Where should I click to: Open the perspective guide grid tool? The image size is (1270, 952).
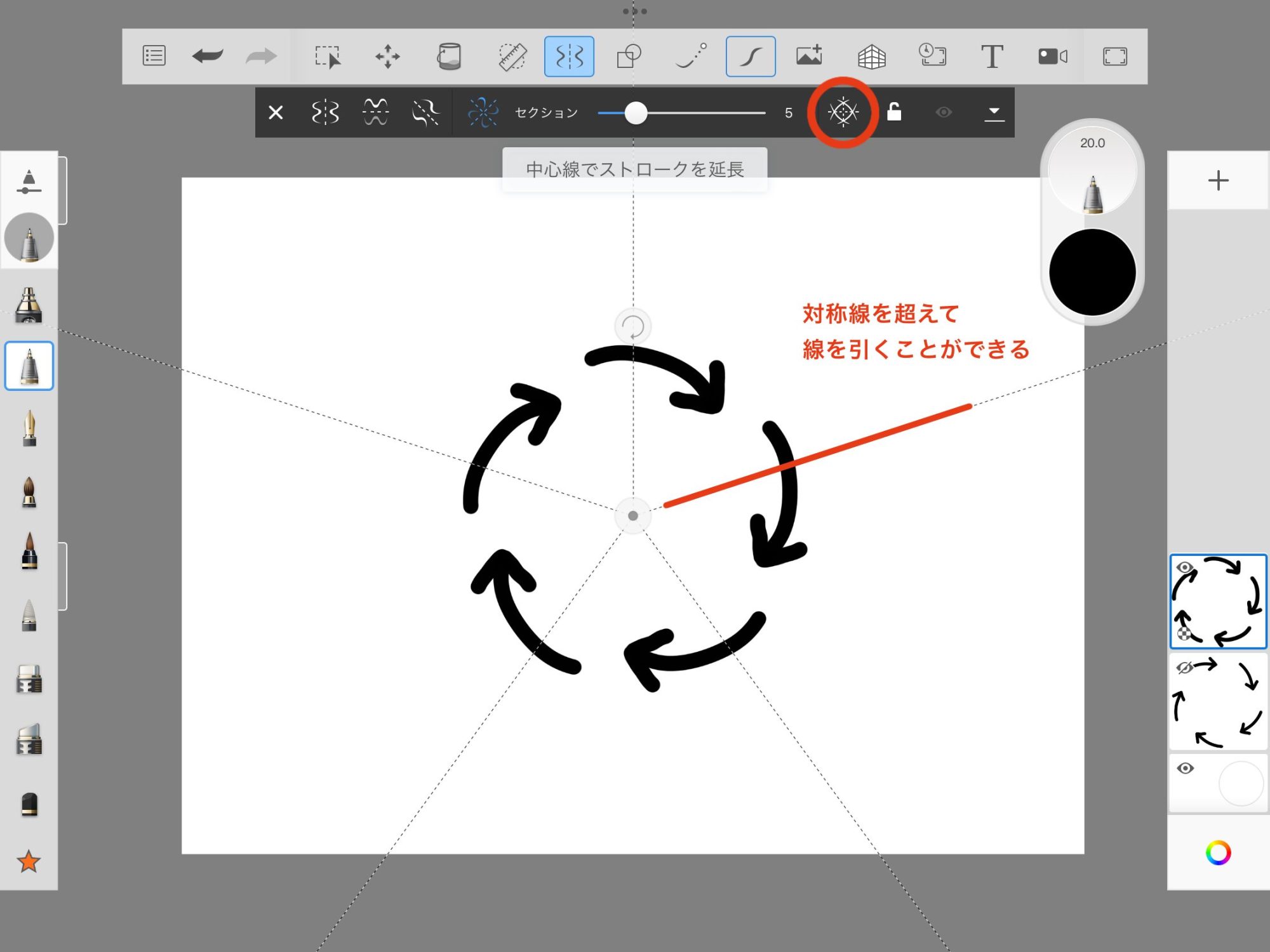point(871,56)
